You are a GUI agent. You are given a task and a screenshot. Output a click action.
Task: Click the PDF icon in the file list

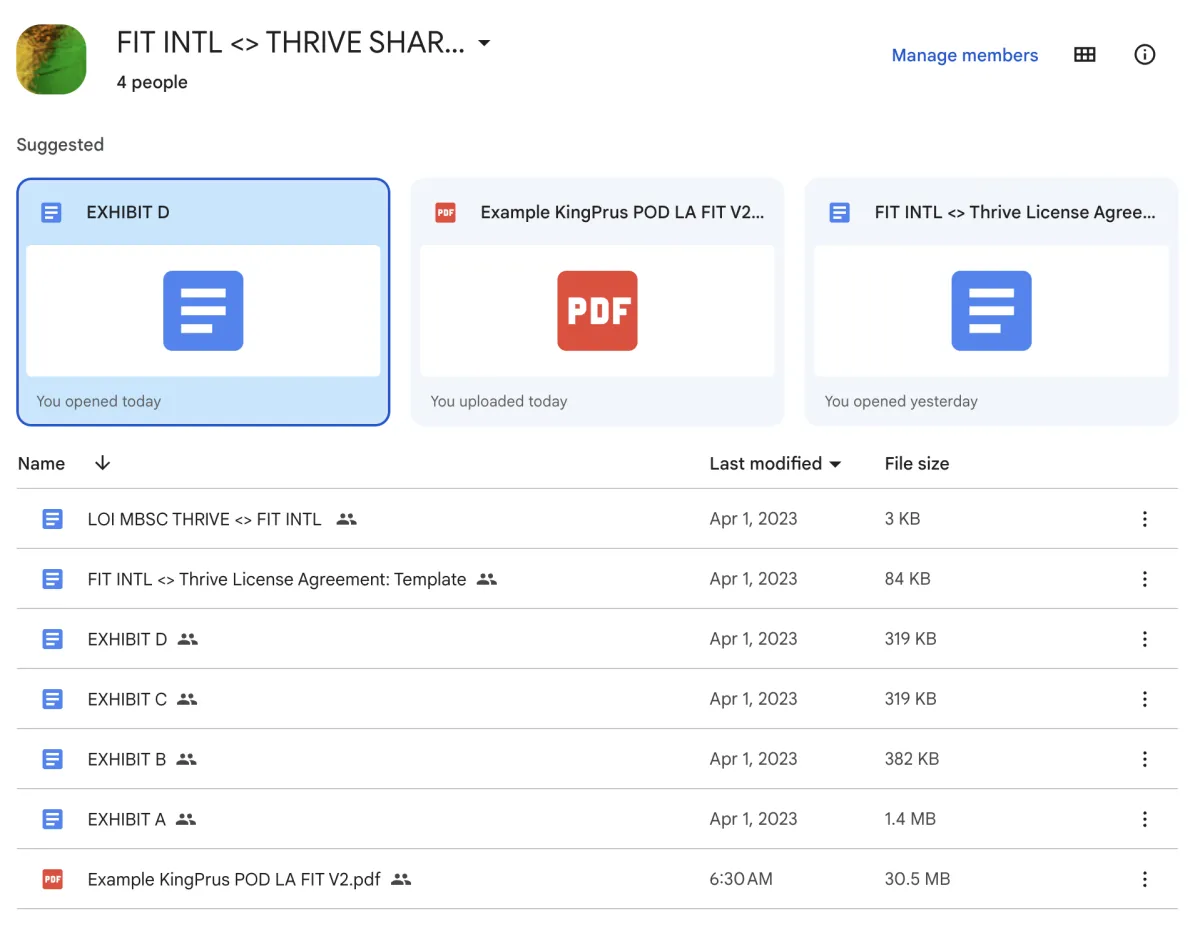[53, 879]
